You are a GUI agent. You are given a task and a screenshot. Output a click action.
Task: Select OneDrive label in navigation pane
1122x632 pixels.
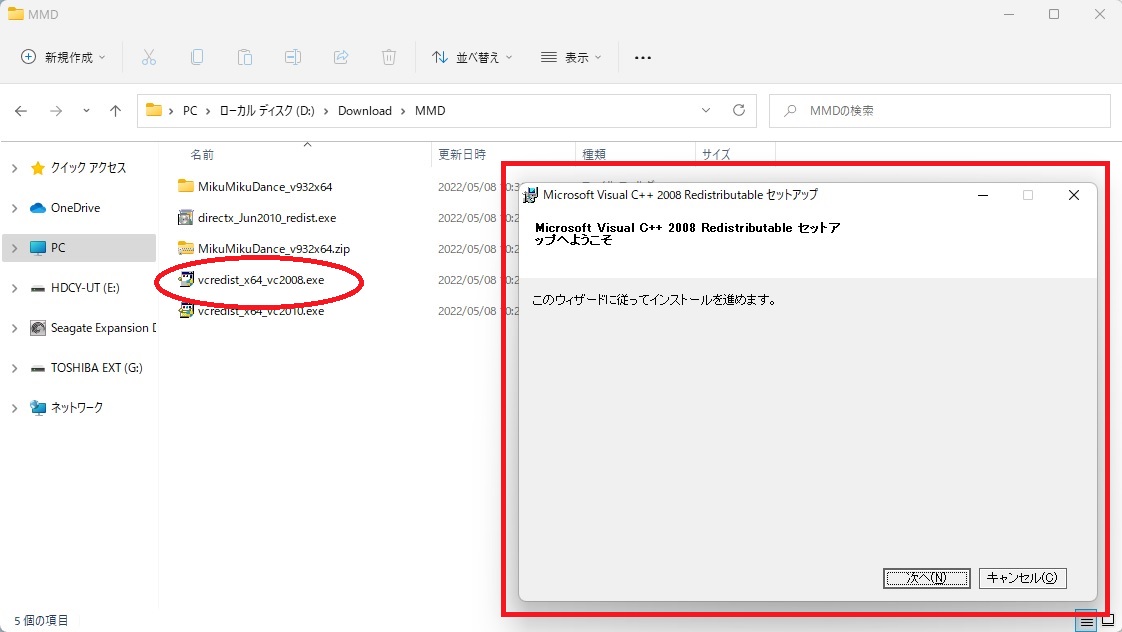[75, 208]
